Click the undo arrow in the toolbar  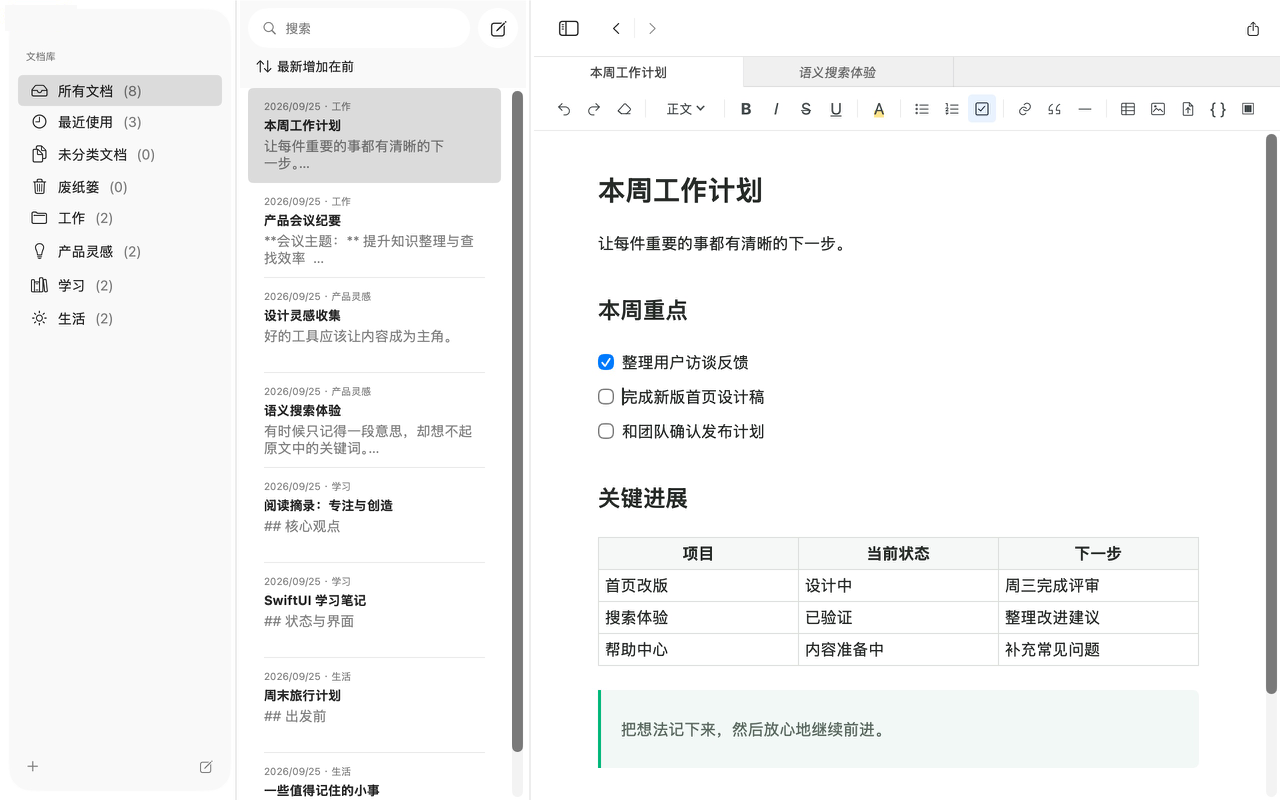tap(564, 109)
